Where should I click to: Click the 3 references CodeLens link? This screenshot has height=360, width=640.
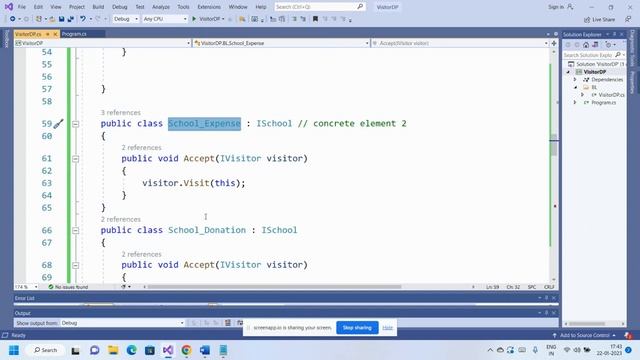point(121,113)
